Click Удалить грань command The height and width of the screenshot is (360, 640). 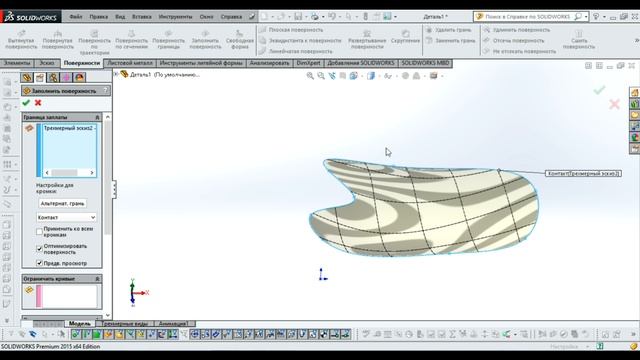pyautogui.click(x=449, y=30)
